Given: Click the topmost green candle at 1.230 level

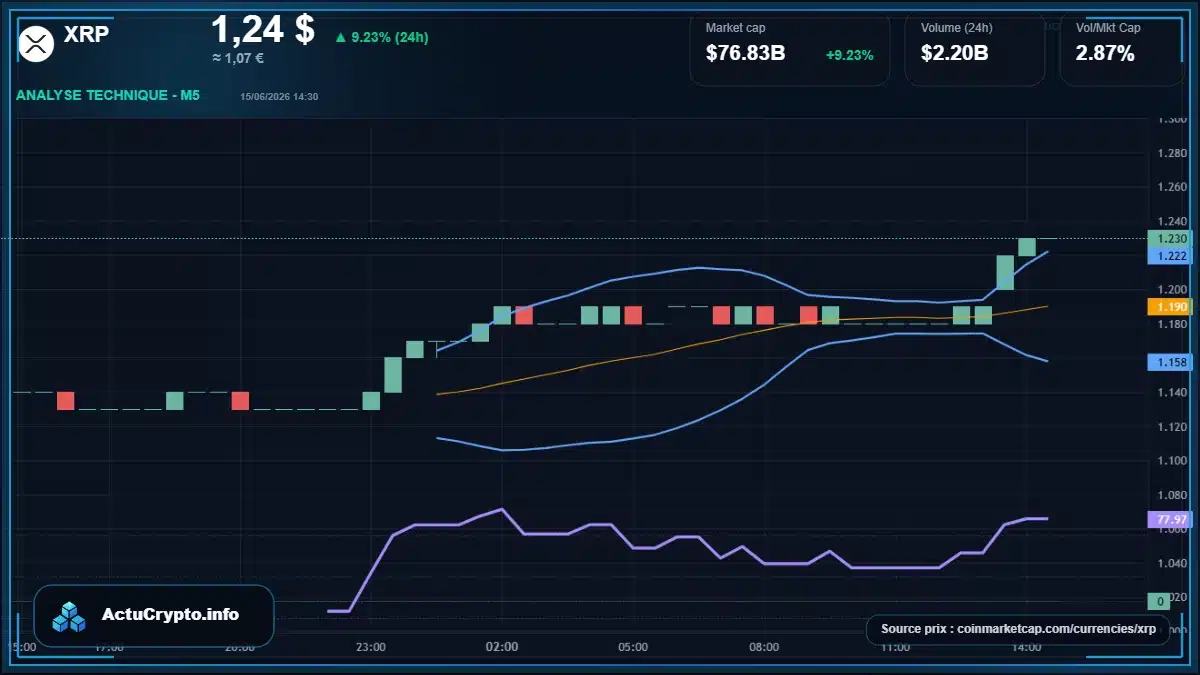Looking at the screenshot, I should point(1027,247).
